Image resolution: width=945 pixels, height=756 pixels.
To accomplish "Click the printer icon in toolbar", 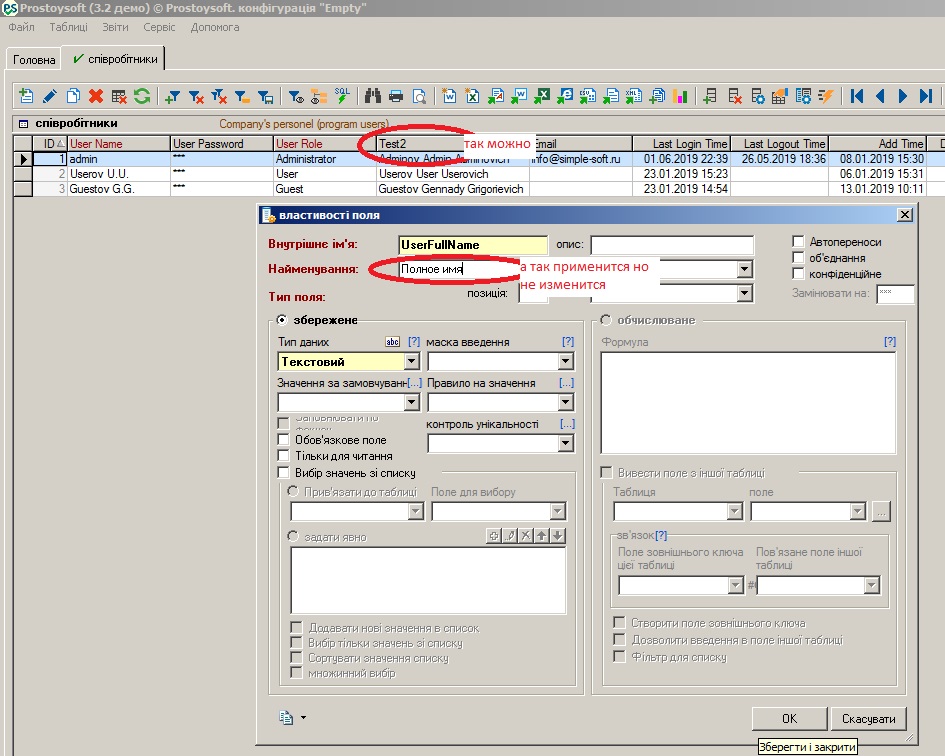I will pos(396,96).
